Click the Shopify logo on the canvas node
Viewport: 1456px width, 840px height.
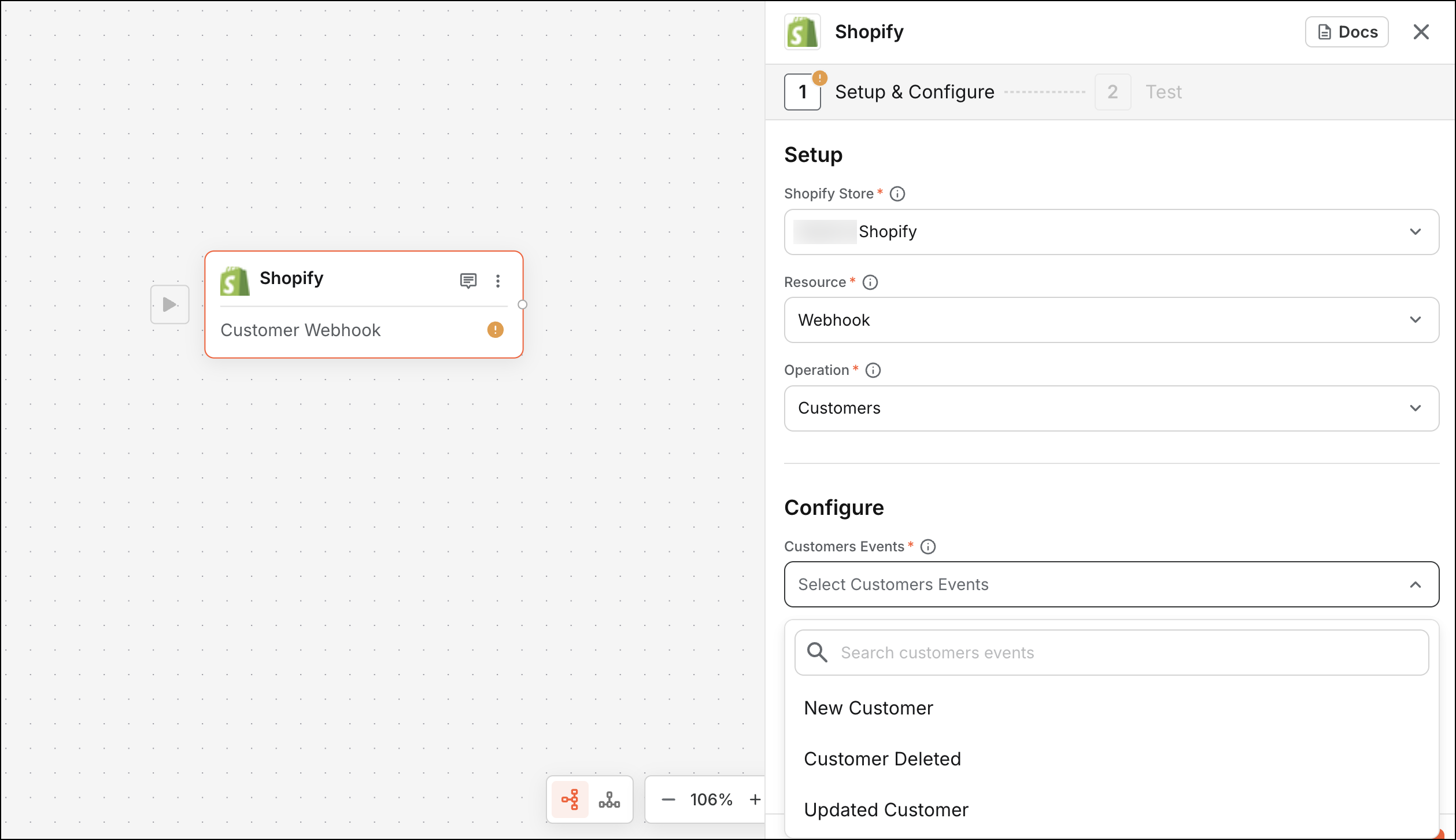tap(235, 281)
